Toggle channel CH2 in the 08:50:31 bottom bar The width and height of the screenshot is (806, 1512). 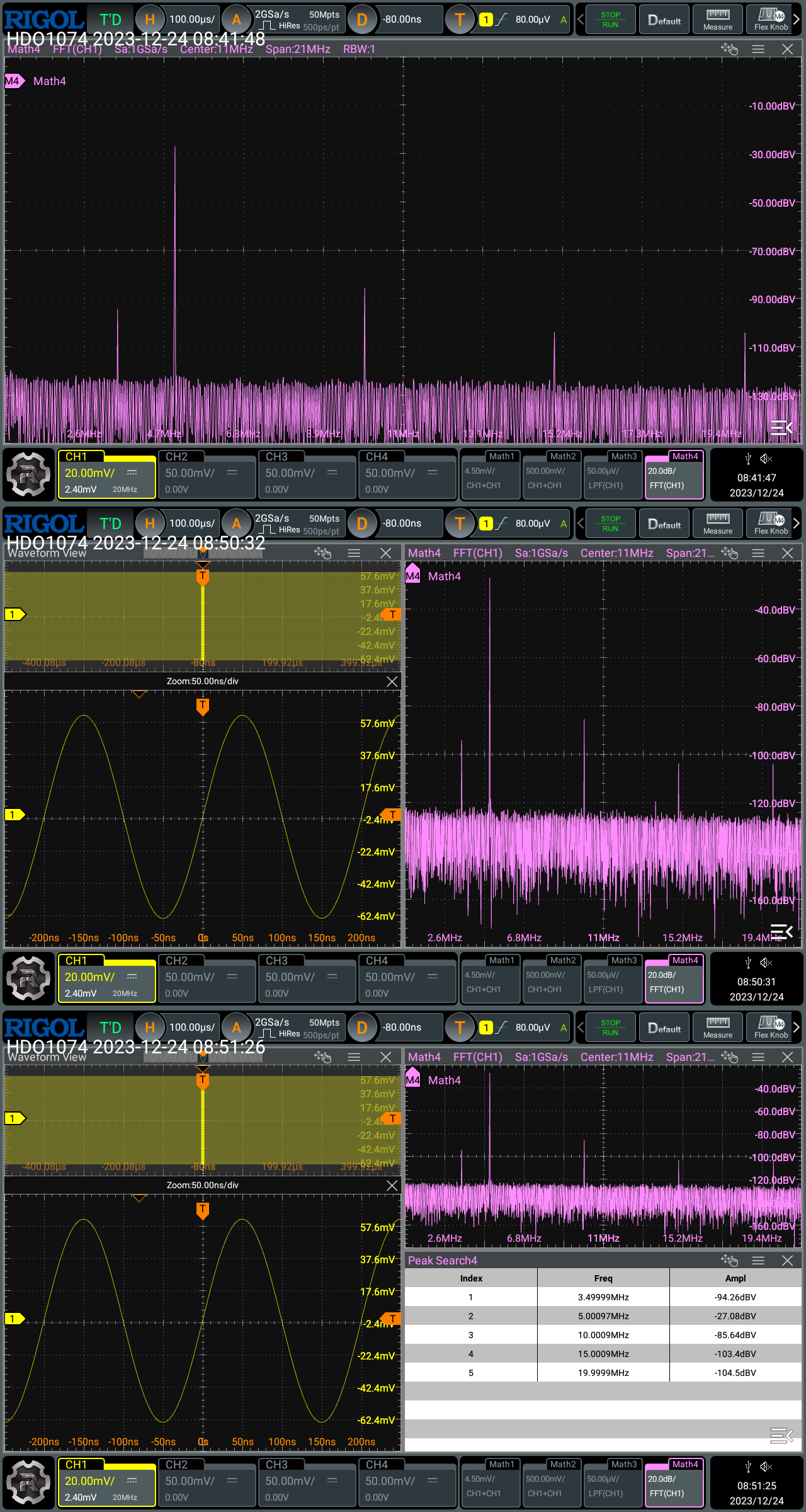[x=207, y=979]
